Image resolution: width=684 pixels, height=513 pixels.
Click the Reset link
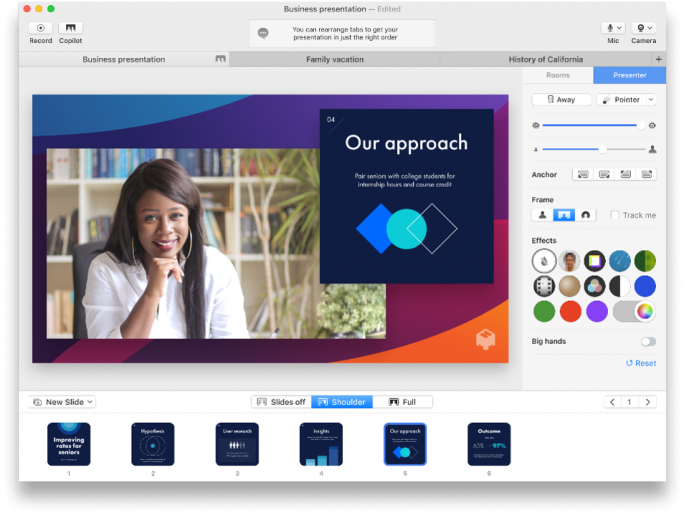[641, 363]
